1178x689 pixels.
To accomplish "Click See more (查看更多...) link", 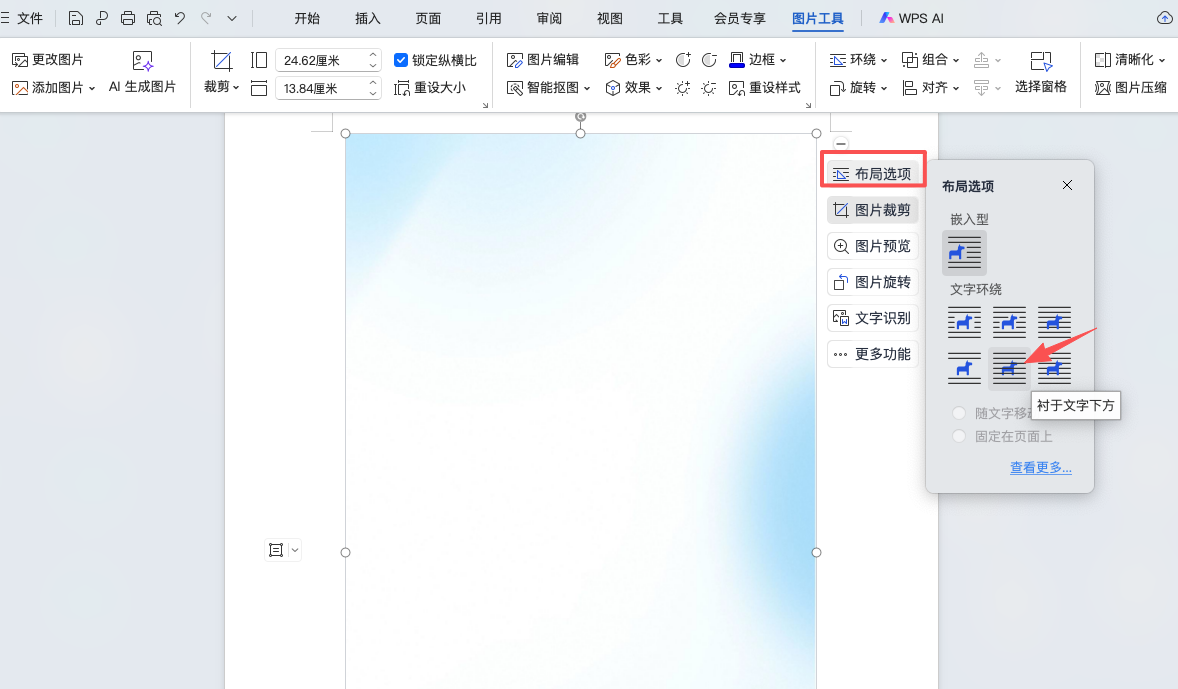I will tap(1041, 467).
